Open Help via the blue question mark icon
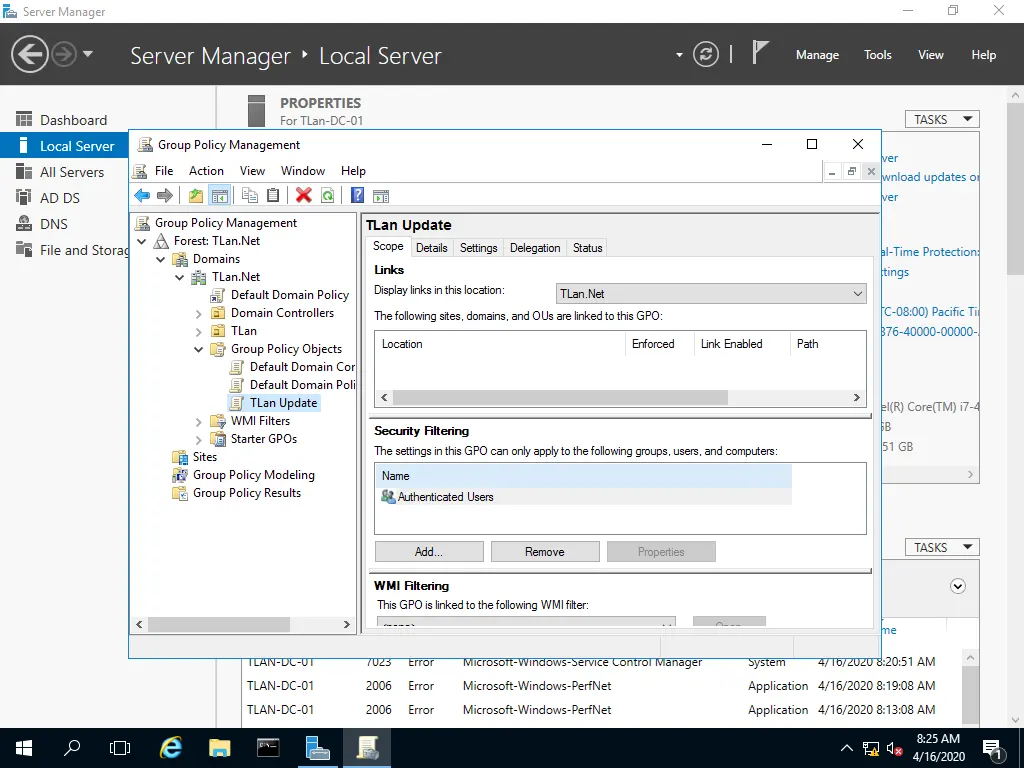Viewport: 1024px width, 768px height. pyautogui.click(x=357, y=195)
